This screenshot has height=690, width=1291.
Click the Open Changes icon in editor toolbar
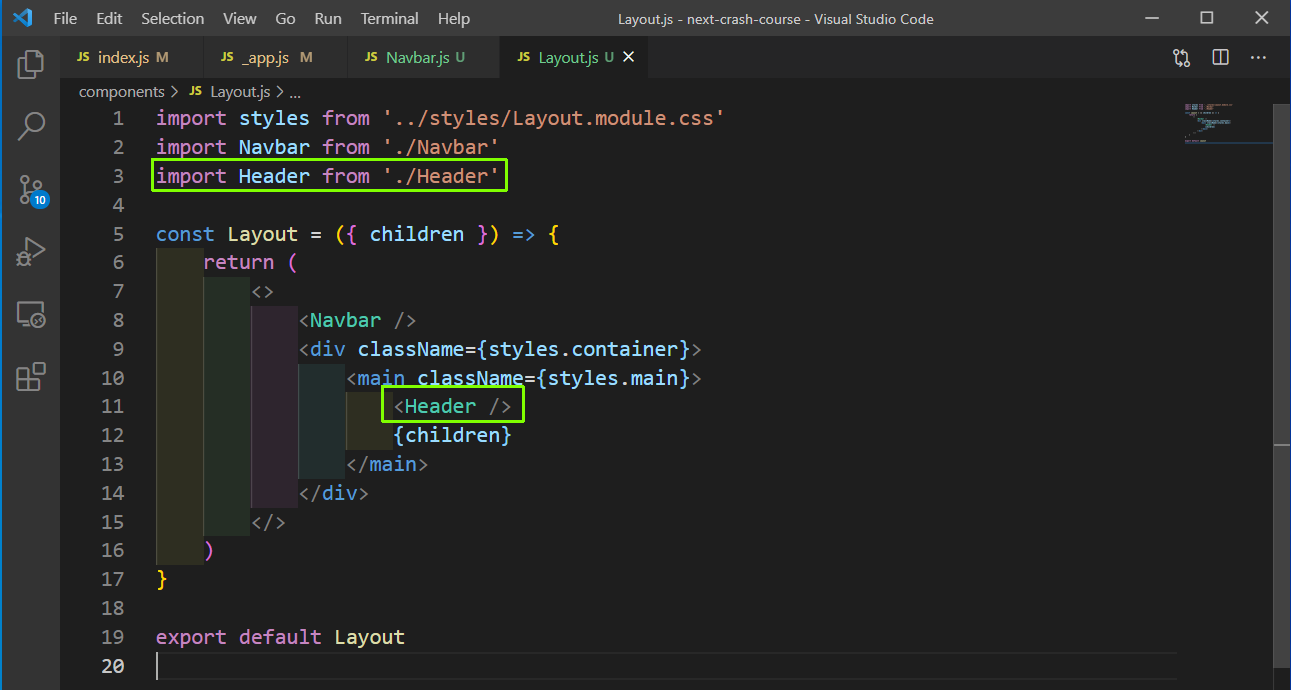click(1182, 58)
